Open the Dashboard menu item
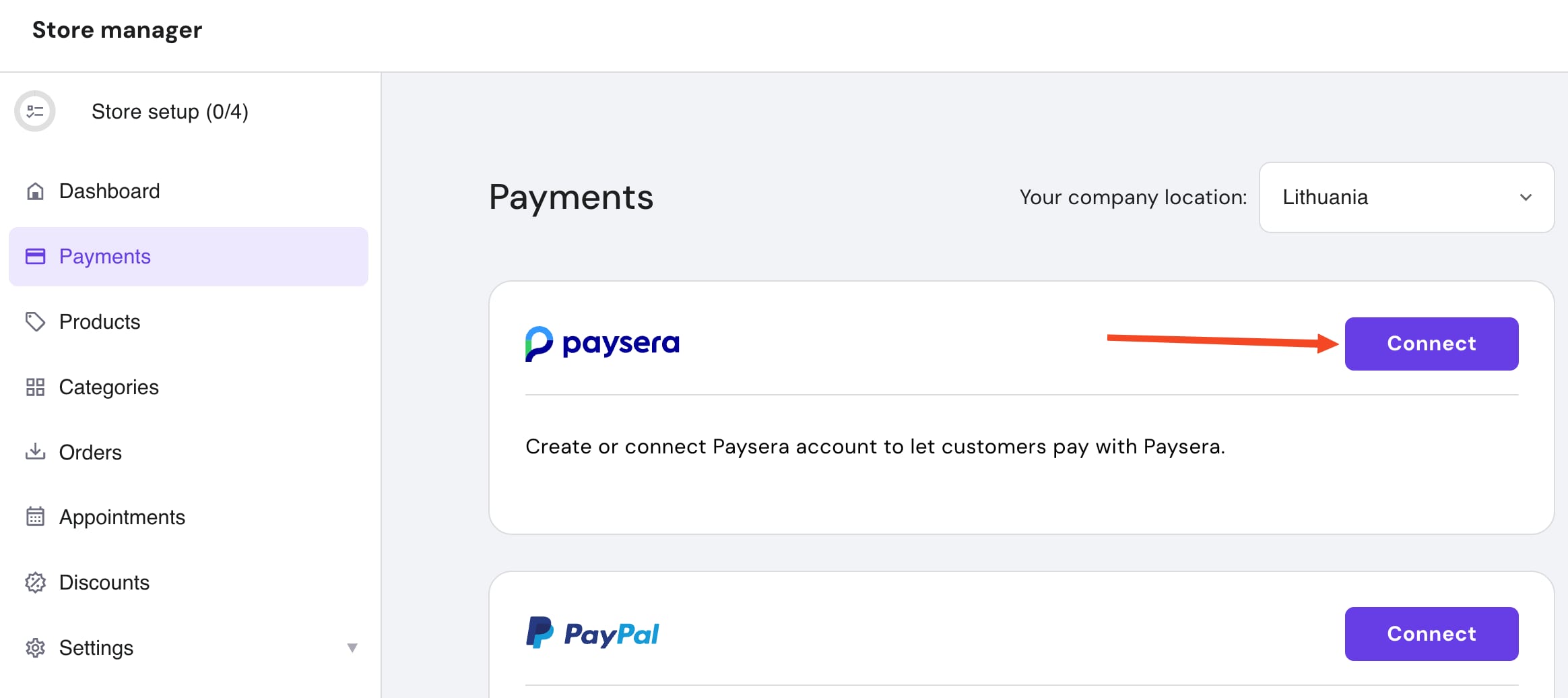Screen dimensions: 1568x698 pos(109,191)
